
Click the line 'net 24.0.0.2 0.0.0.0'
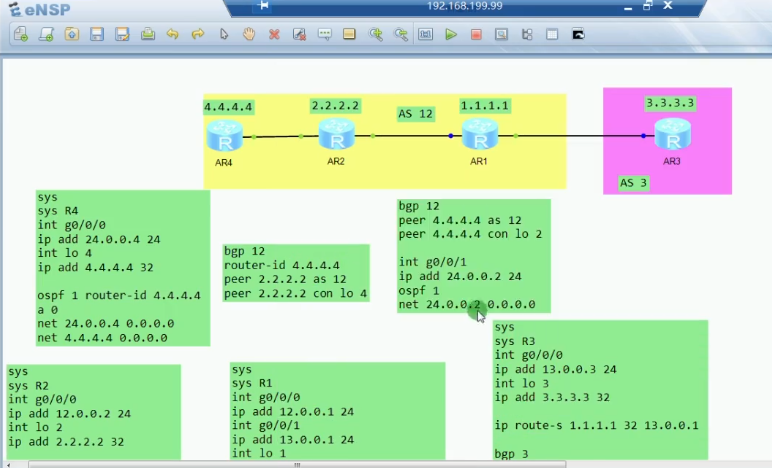coord(467,305)
